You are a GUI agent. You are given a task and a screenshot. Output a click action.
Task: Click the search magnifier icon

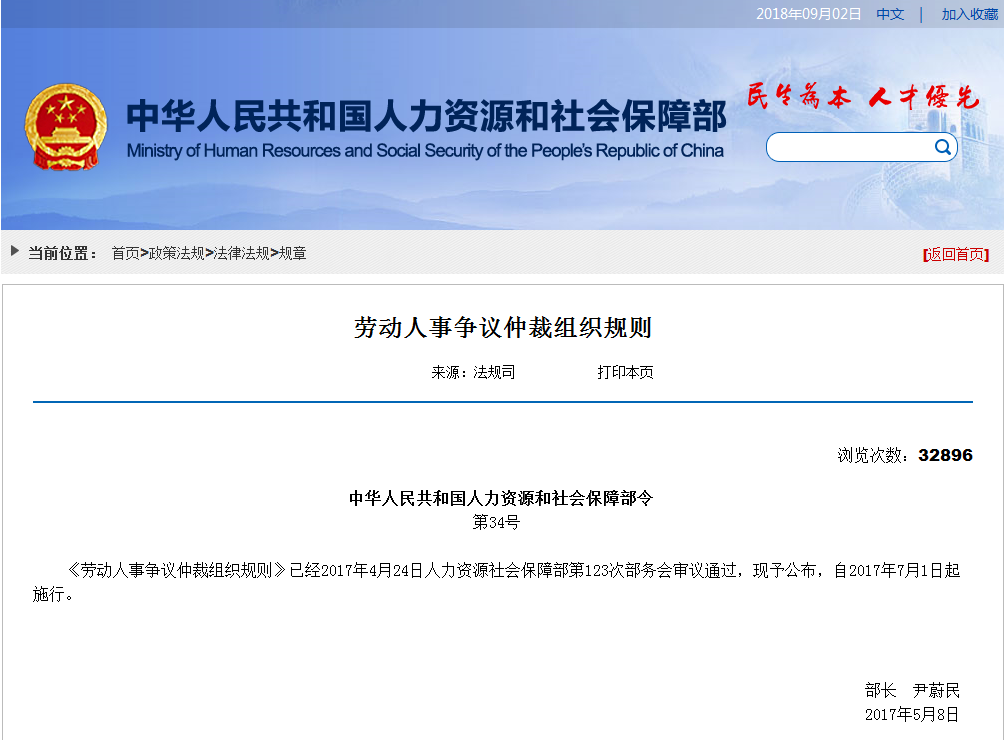tap(942, 147)
